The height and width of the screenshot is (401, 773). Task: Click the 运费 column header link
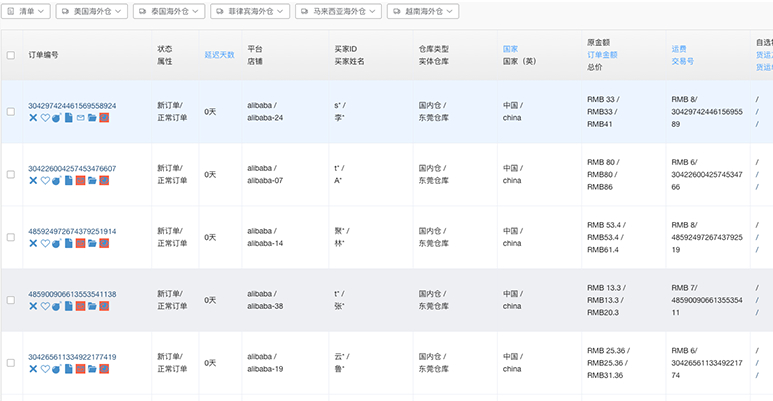[x=682, y=48]
